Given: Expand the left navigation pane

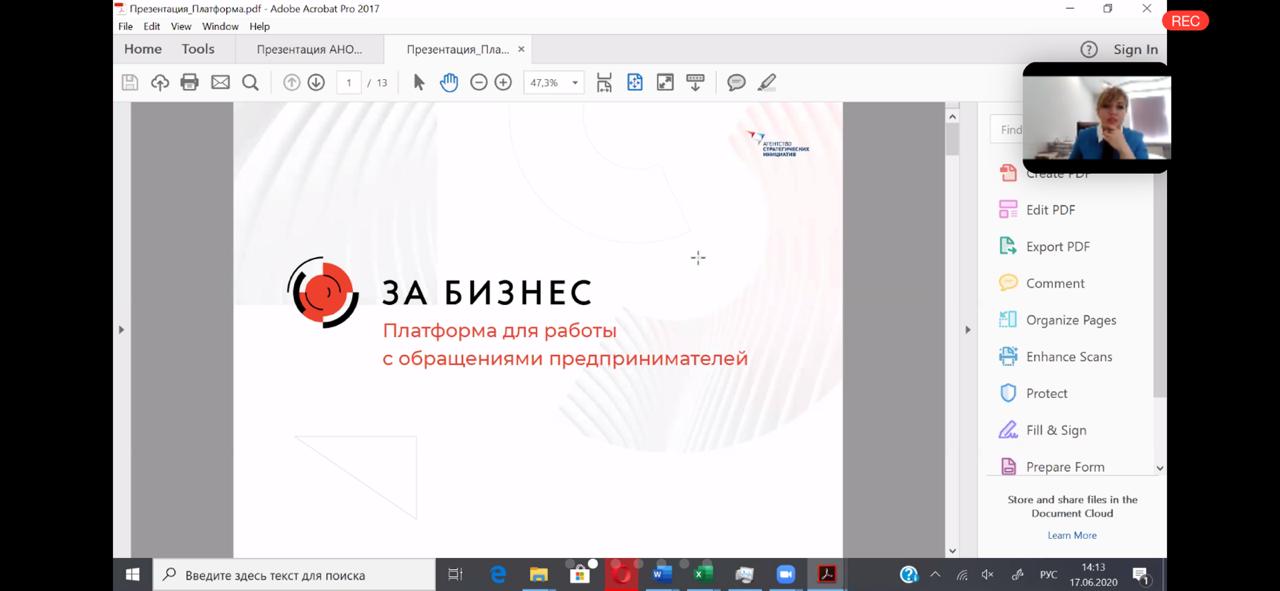Looking at the screenshot, I should click(x=121, y=329).
